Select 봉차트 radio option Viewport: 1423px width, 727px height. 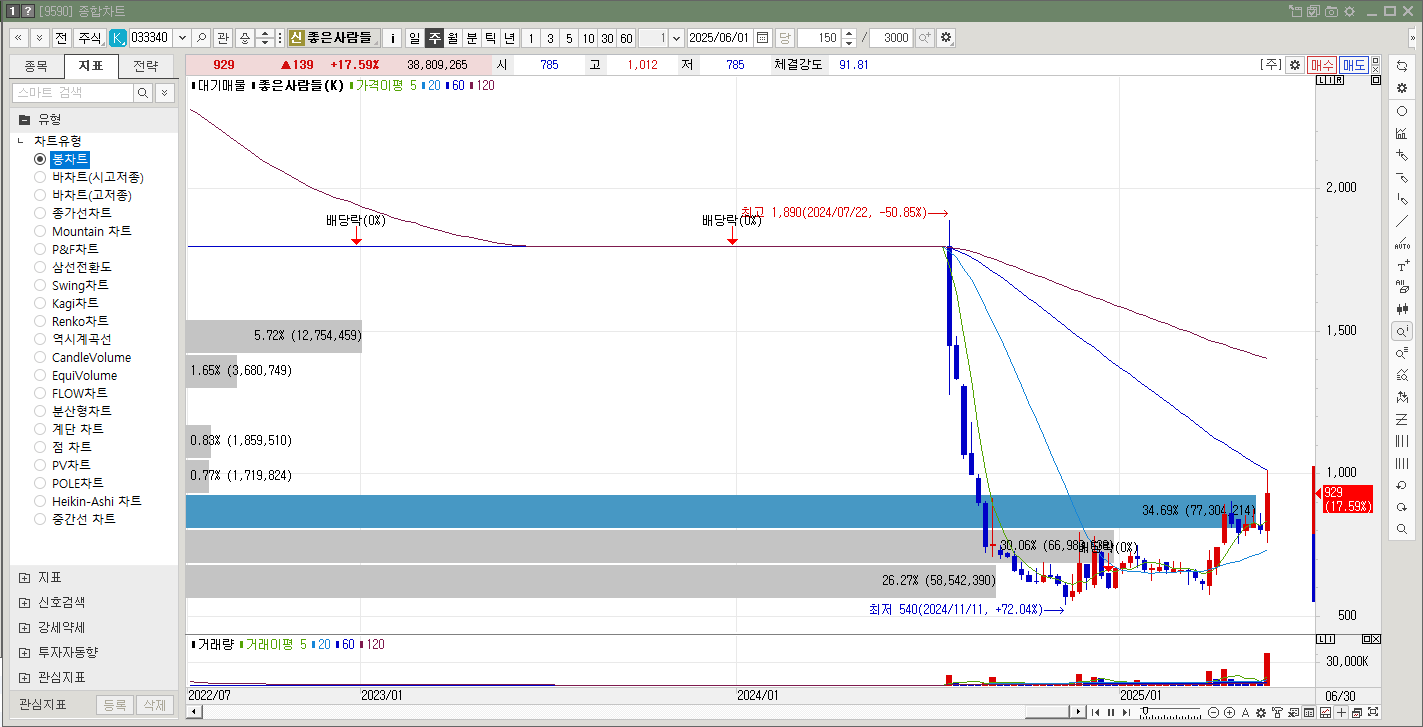click(x=41, y=159)
